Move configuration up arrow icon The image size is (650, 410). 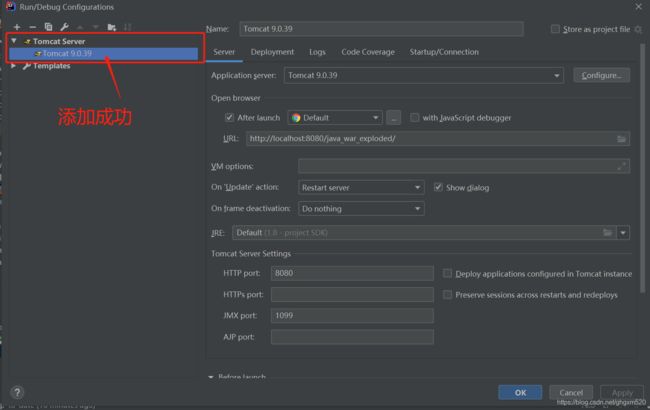click(80, 27)
